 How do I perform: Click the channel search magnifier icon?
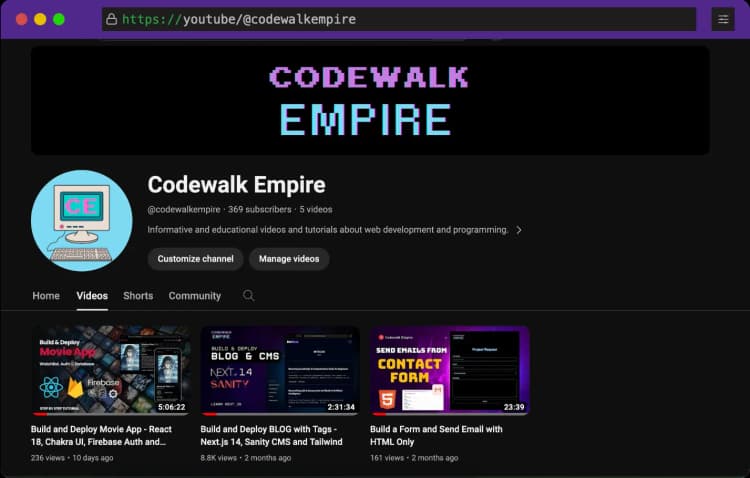pyautogui.click(x=249, y=296)
